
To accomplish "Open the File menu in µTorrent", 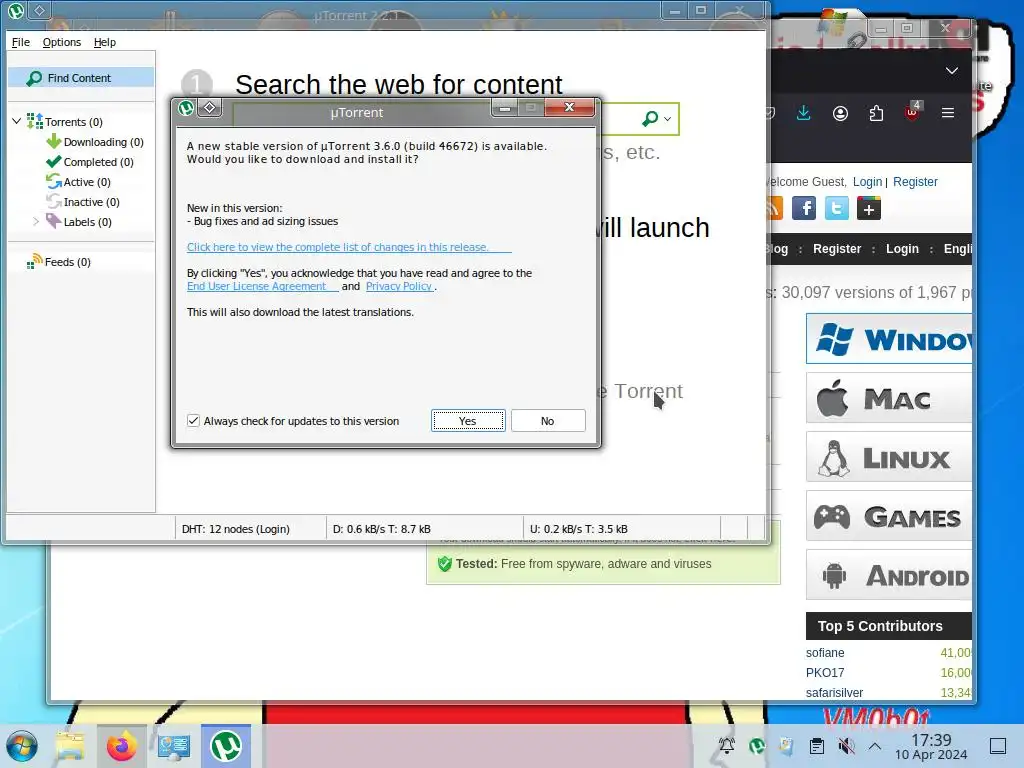I will point(21,42).
